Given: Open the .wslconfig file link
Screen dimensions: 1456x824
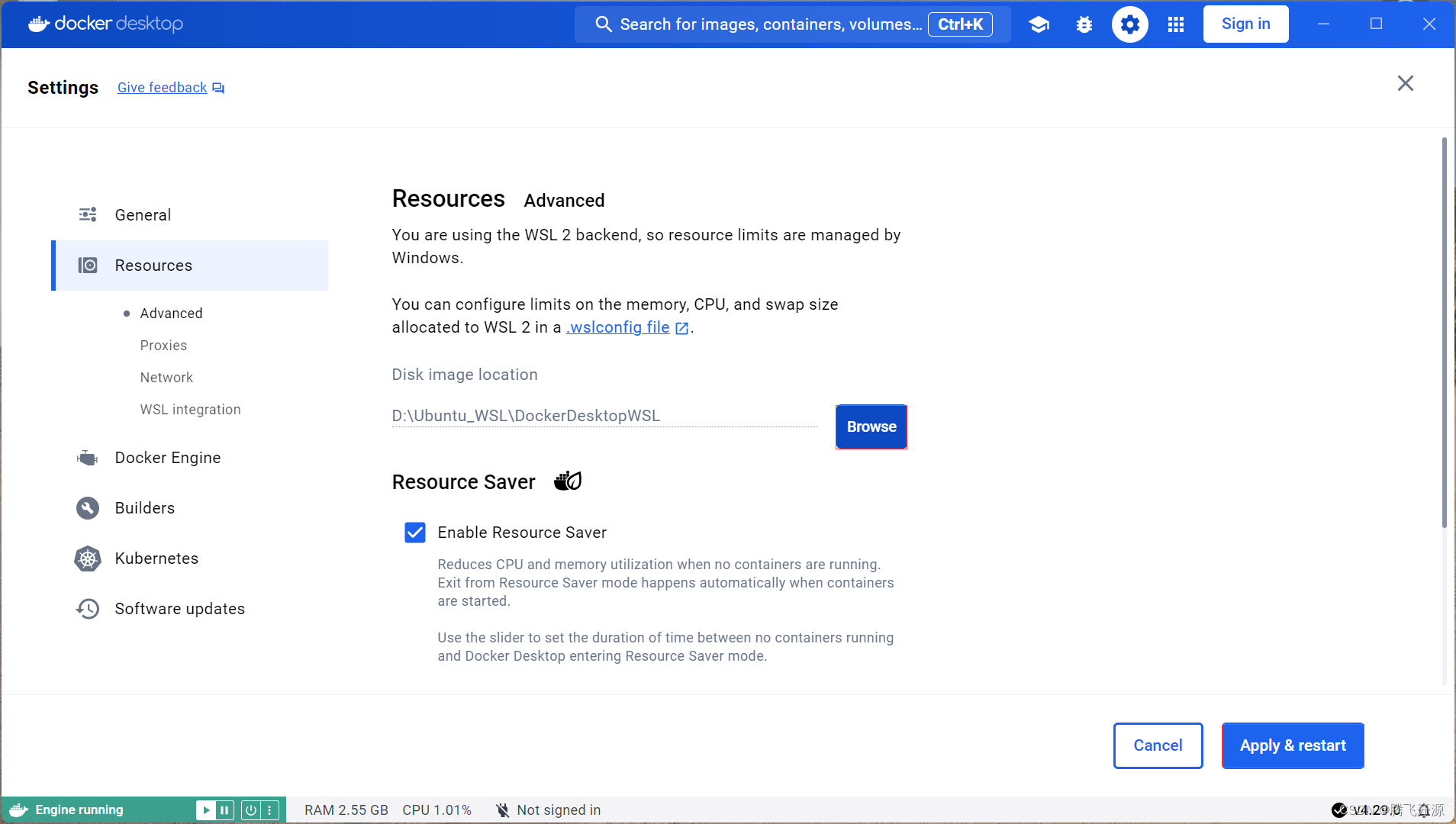Looking at the screenshot, I should 617,327.
